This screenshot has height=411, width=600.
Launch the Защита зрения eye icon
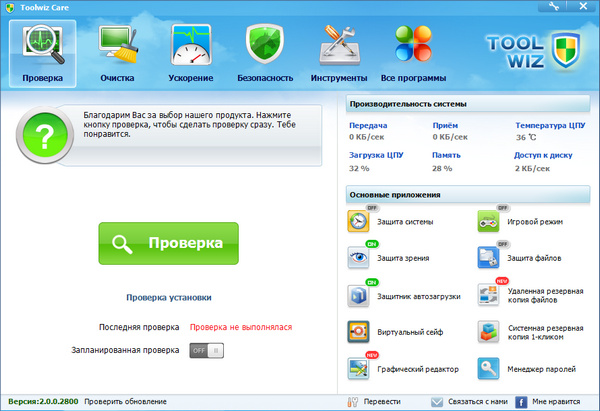359,258
